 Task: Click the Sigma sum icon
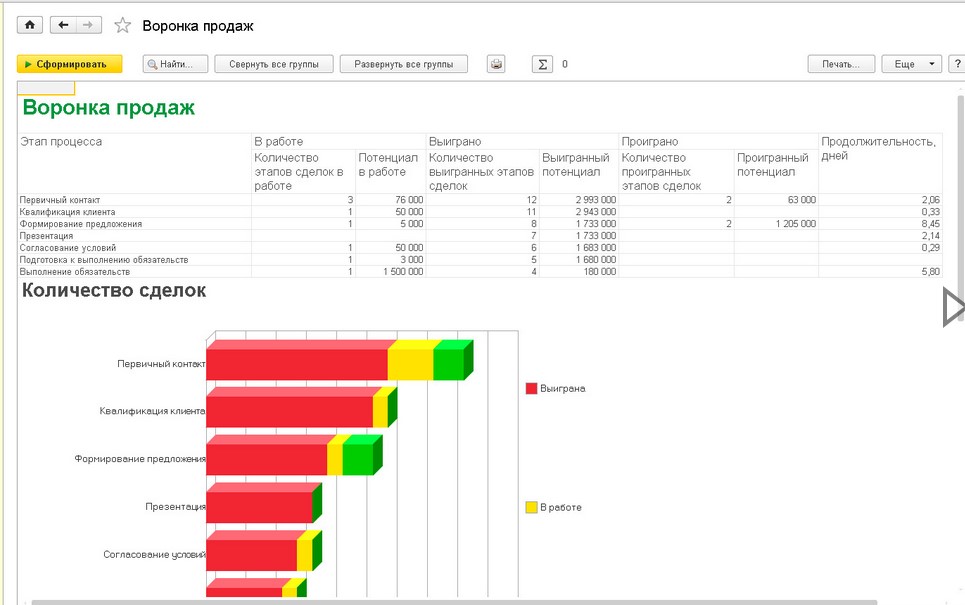(x=542, y=64)
